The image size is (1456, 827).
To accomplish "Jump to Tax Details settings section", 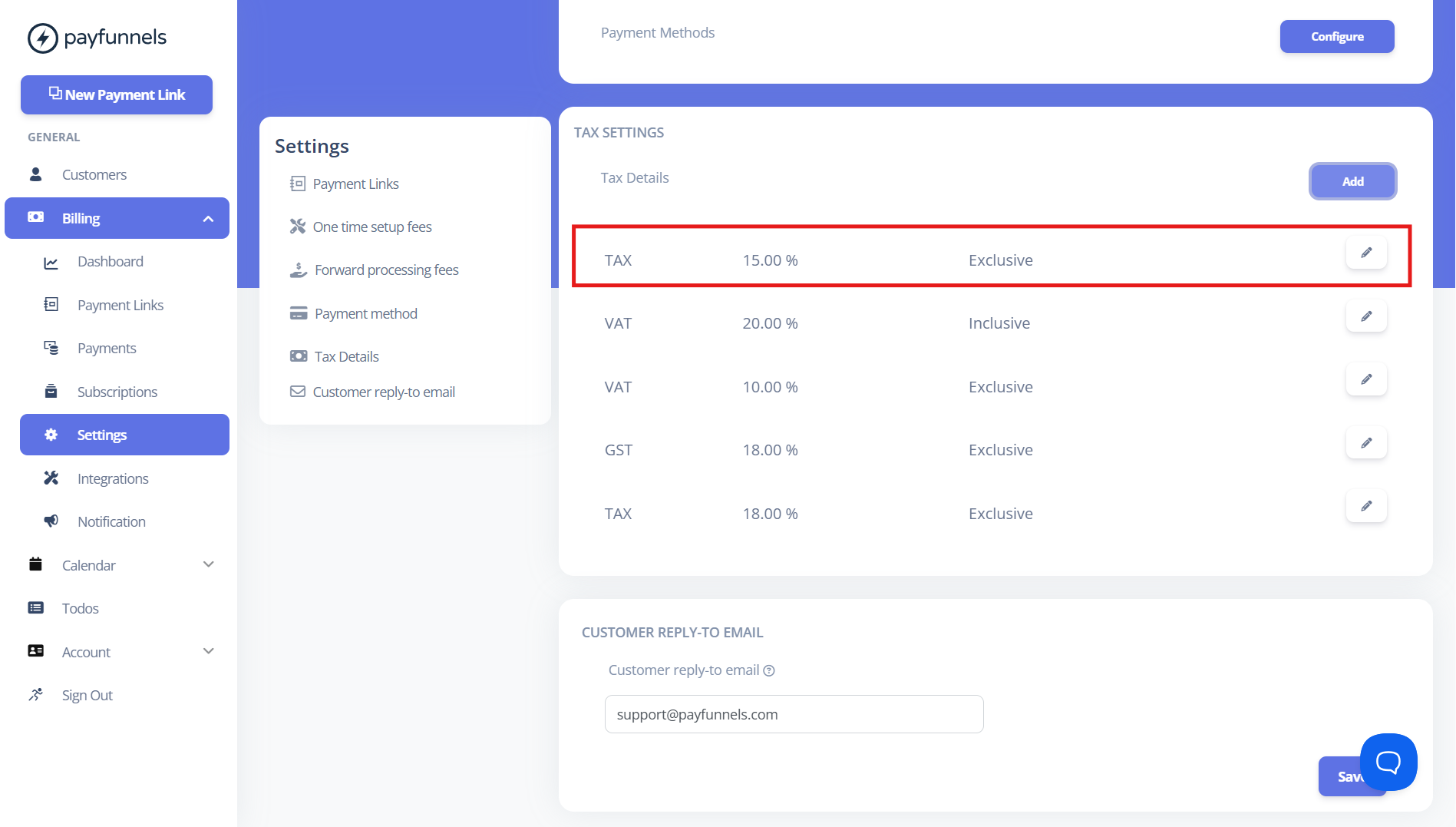I will [347, 356].
